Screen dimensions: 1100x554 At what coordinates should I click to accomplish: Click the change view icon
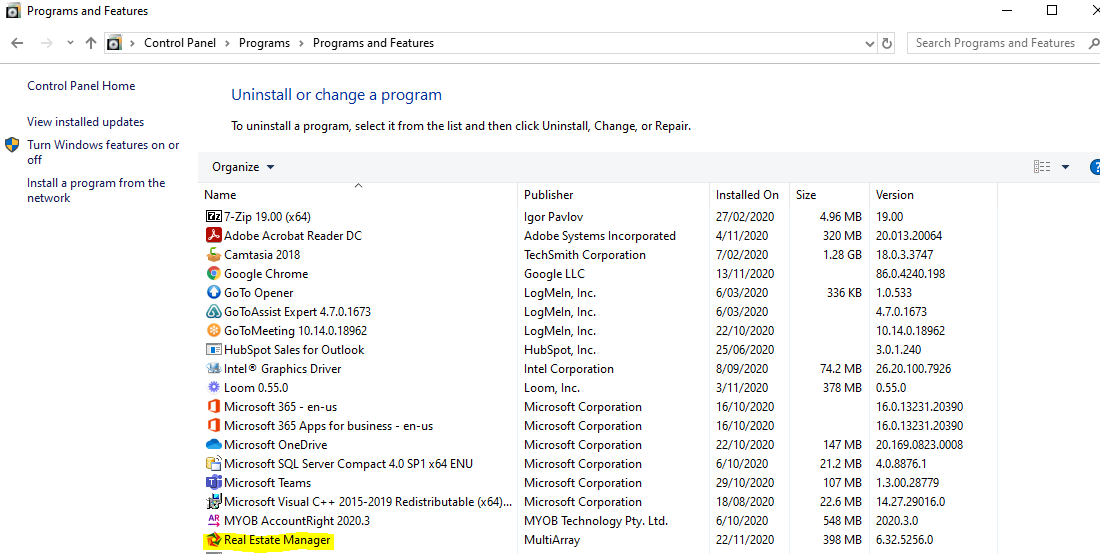pos(1042,167)
